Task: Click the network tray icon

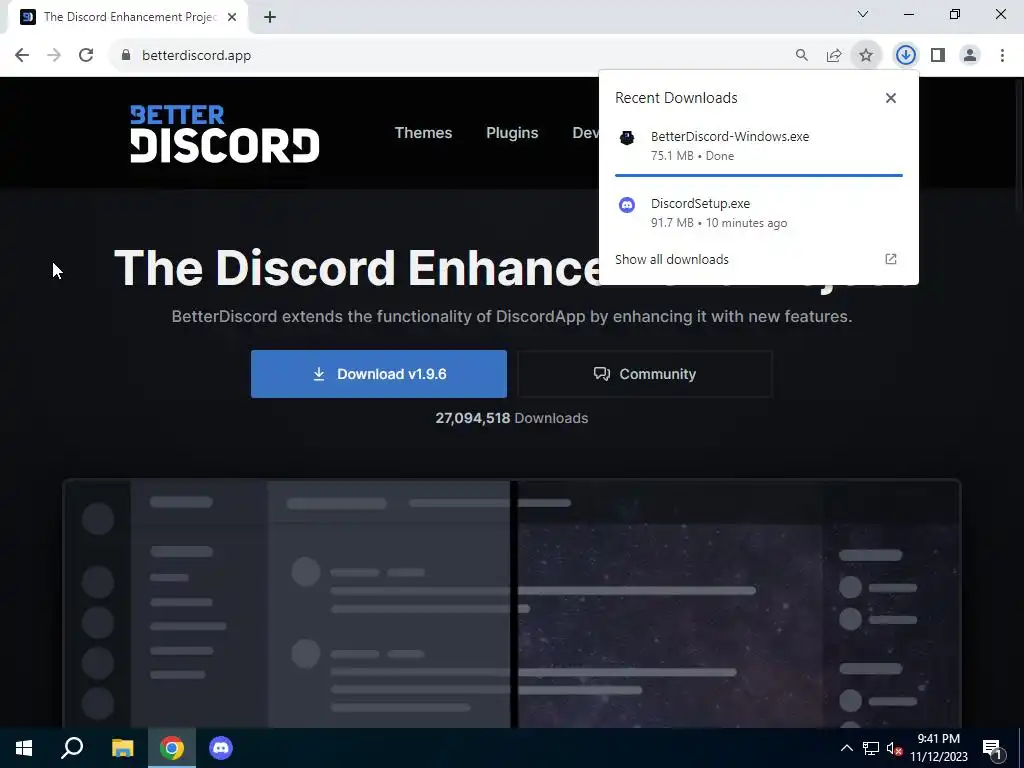Action: pyautogui.click(x=871, y=748)
